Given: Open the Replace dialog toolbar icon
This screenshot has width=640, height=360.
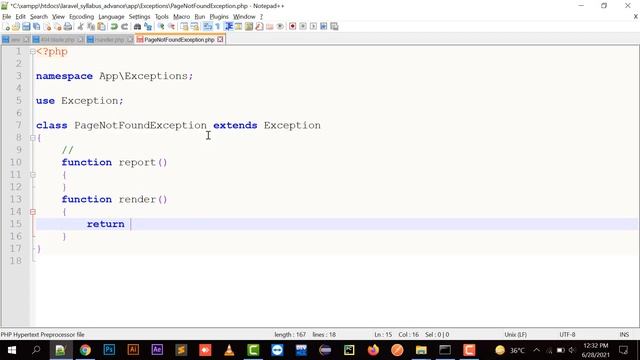Looking at the screenshot, I should (x=148, y=27).
